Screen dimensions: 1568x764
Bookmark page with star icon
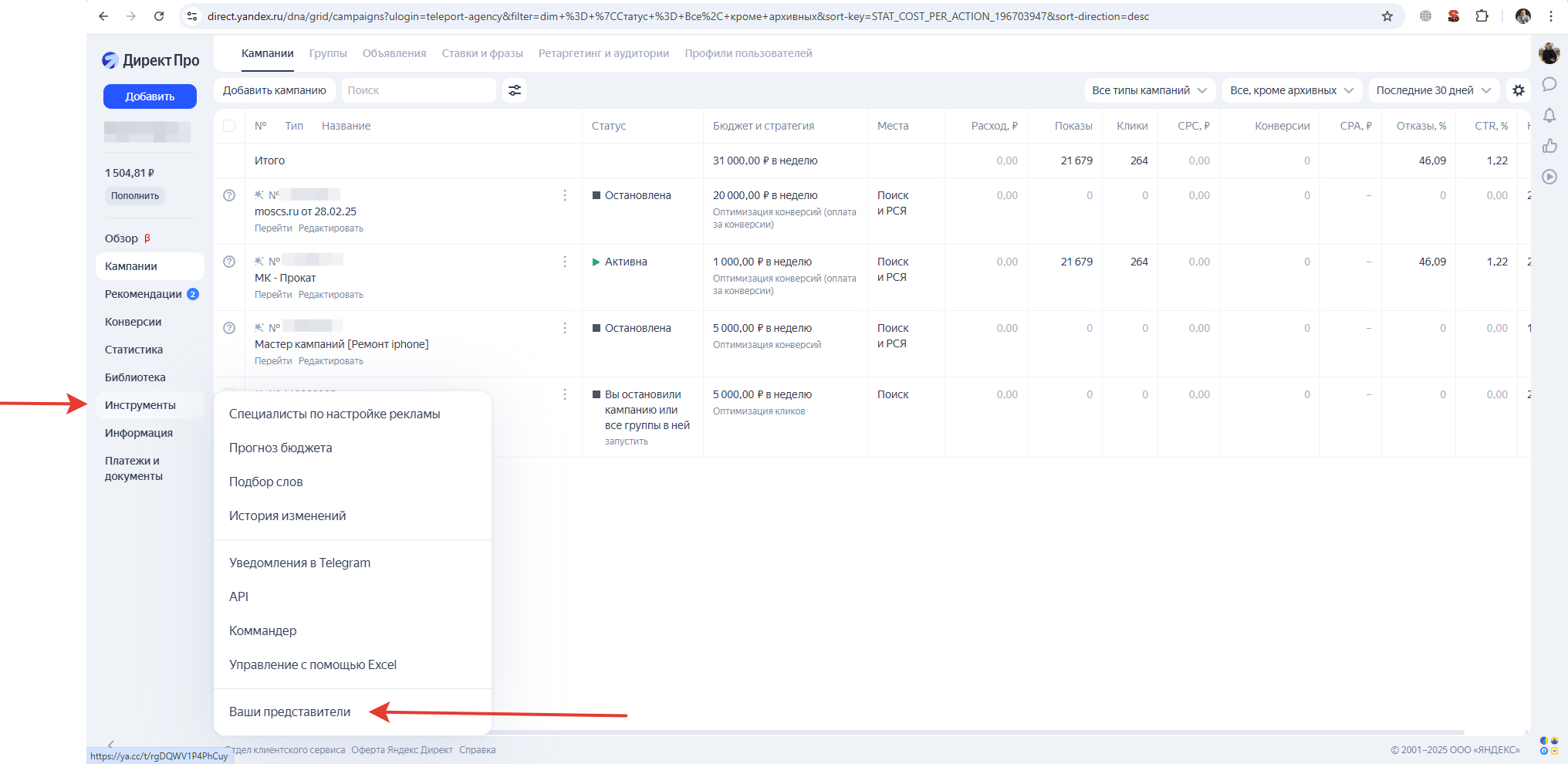point(1387,16)
